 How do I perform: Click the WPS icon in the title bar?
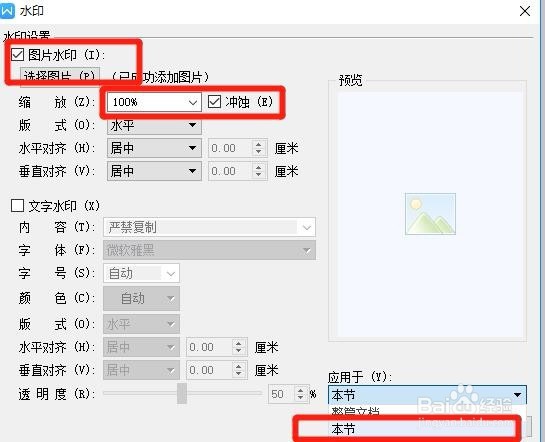7,10
